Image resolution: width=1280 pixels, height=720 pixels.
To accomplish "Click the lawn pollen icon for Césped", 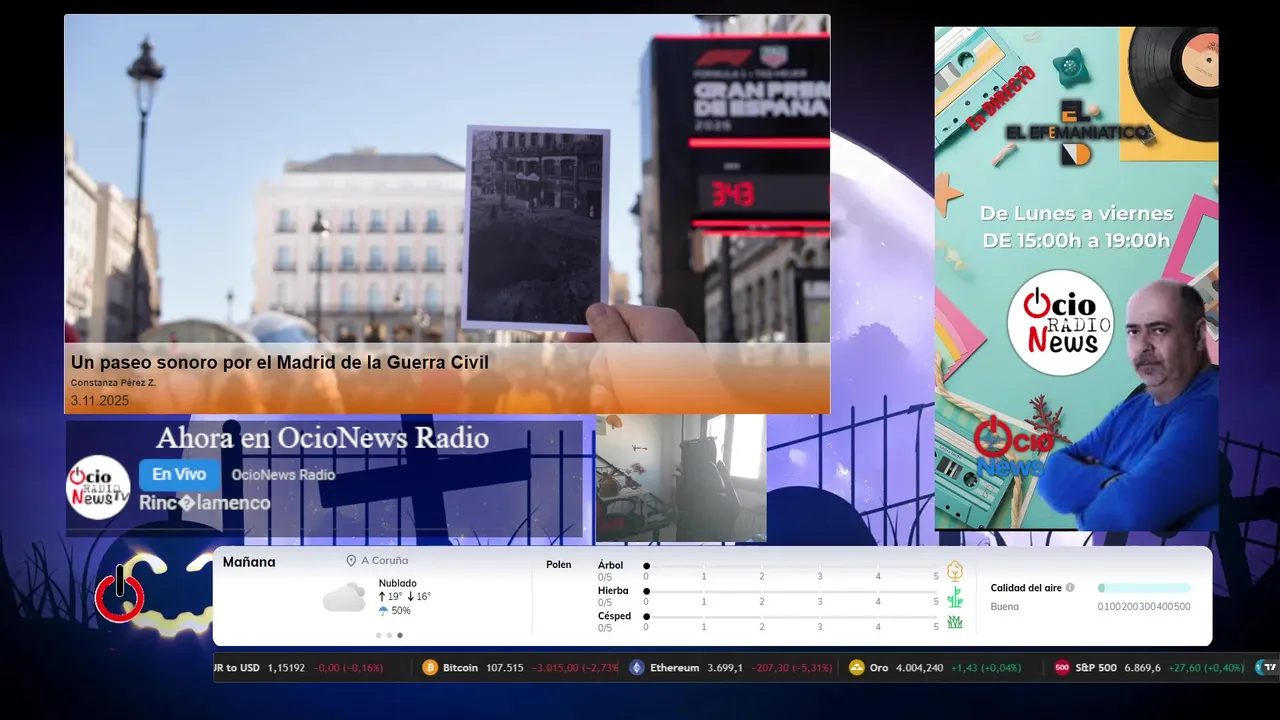I will click(955, 622).
